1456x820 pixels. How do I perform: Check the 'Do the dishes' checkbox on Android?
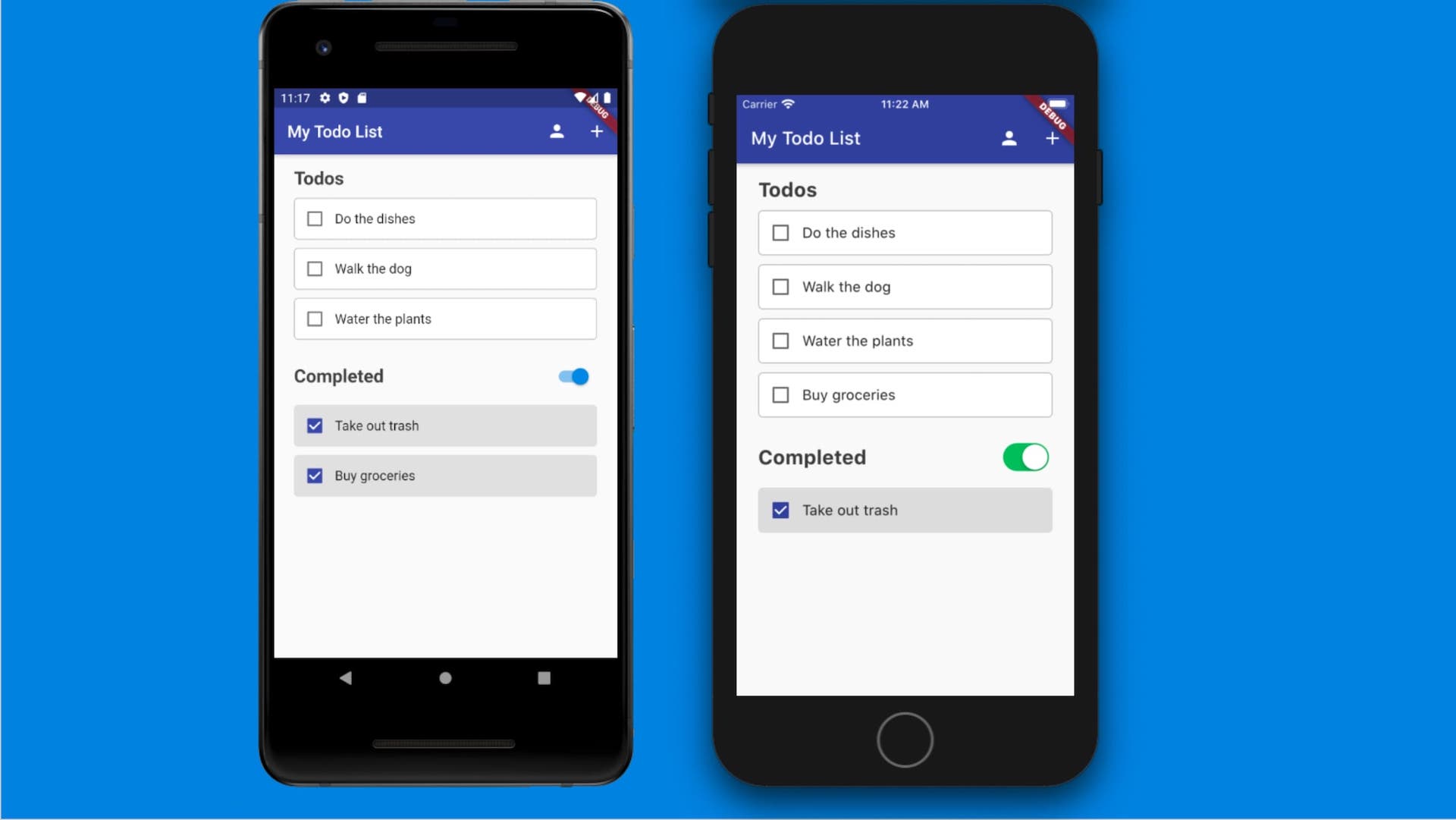click(315, 218)
